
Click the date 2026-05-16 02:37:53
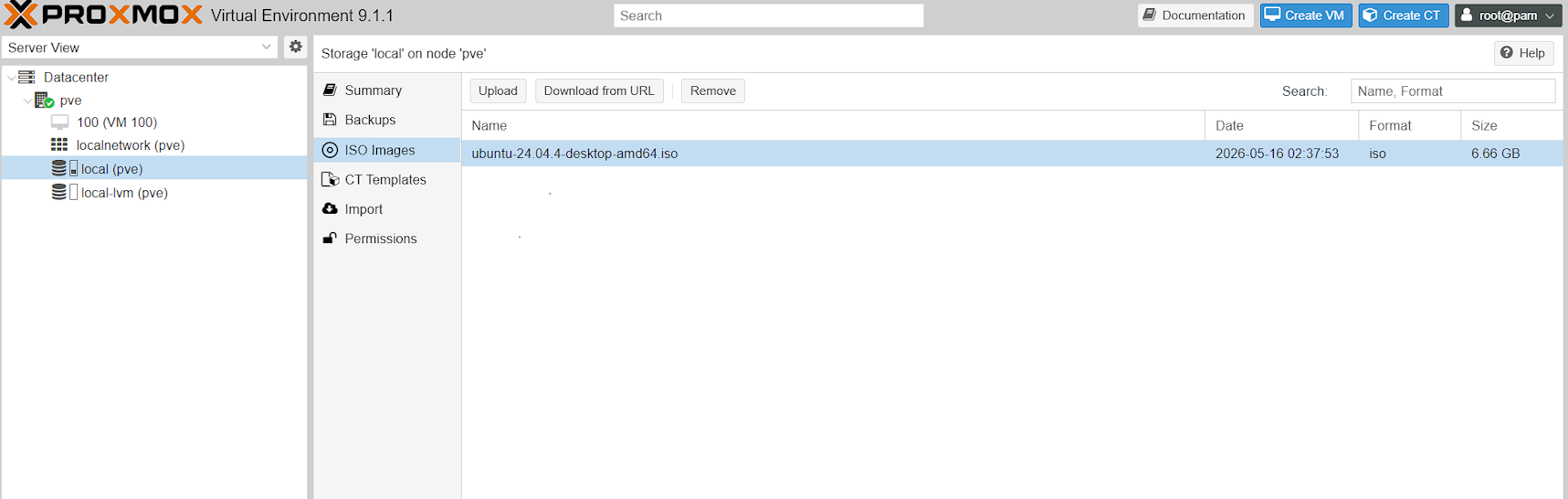coord(1277,154)
